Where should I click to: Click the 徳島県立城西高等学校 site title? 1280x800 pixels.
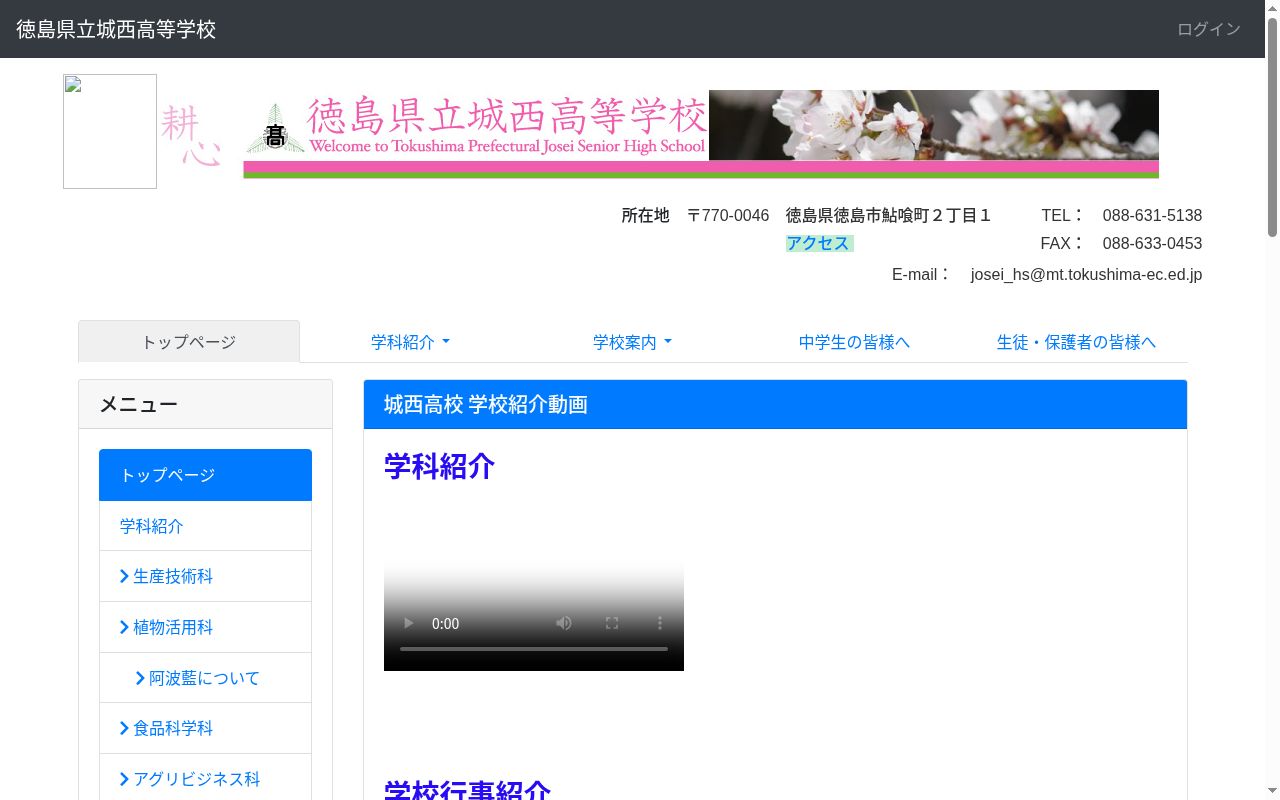tap(116, 29)
